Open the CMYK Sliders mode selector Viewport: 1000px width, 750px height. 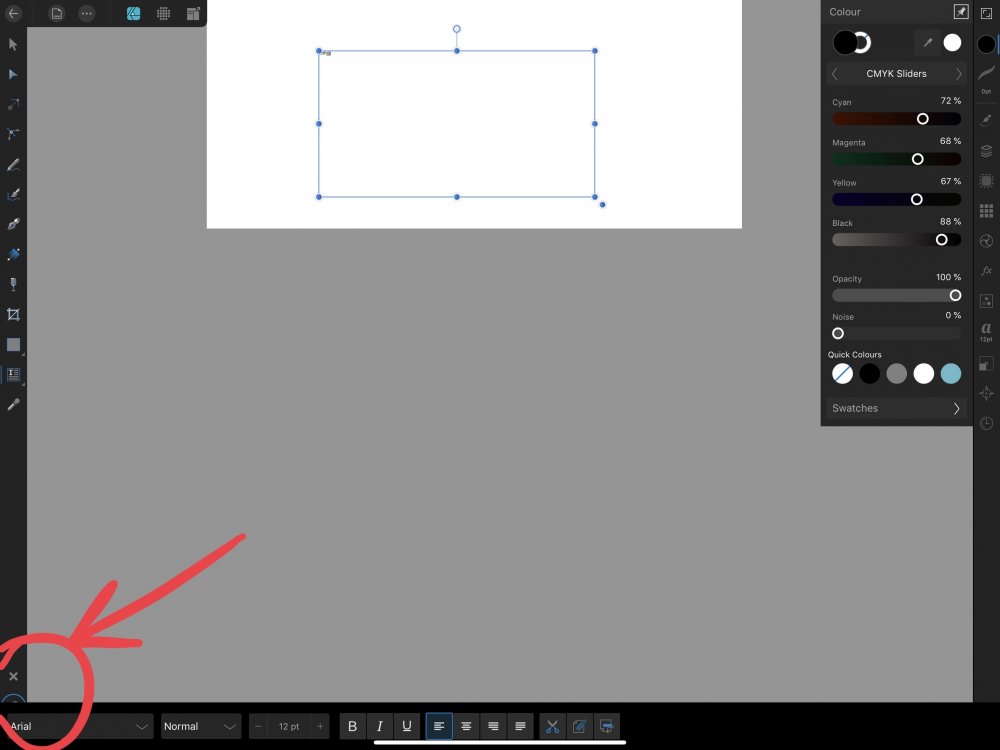tap(896, 74)
